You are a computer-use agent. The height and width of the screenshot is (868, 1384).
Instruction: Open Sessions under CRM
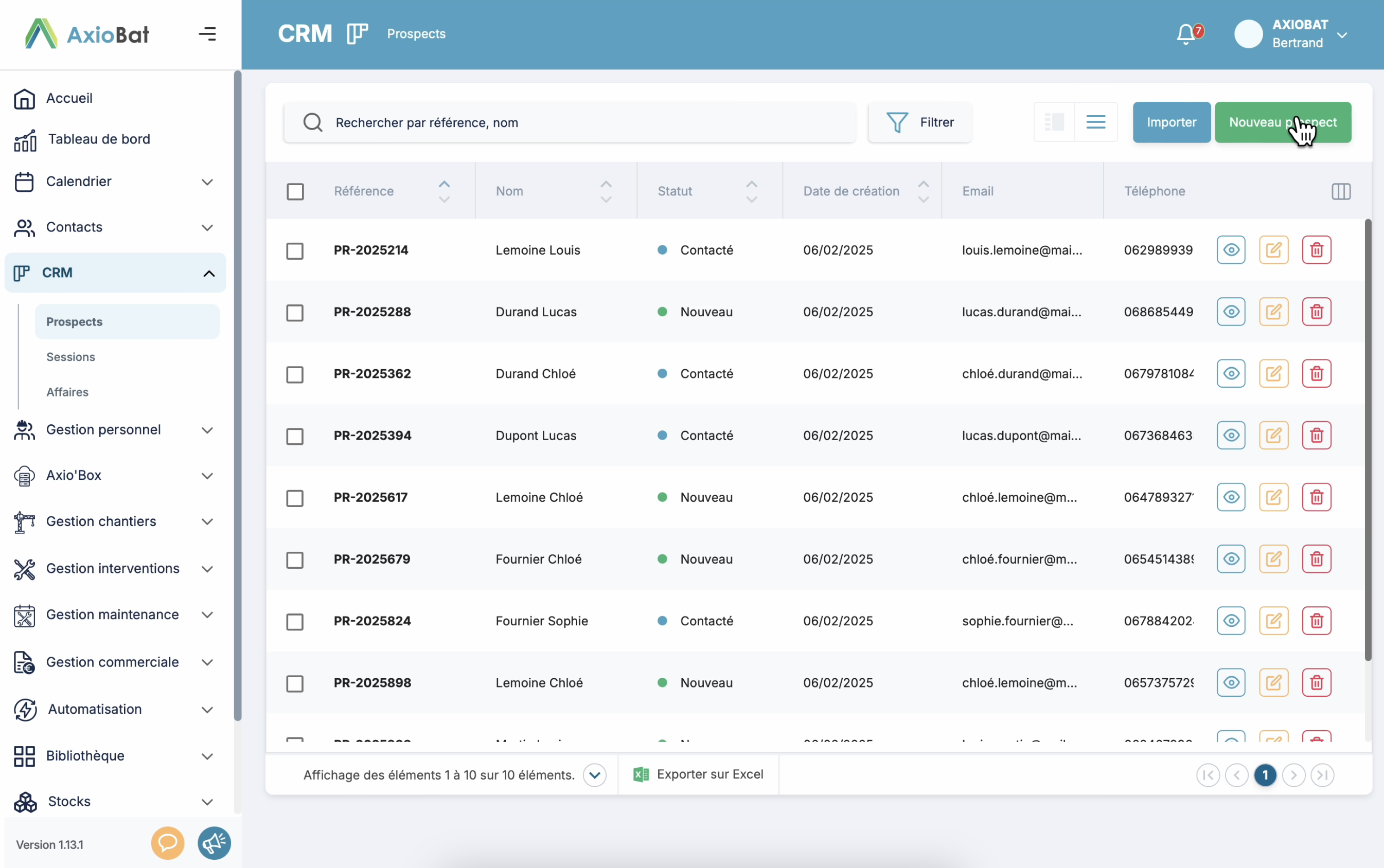tap(70, 357)
